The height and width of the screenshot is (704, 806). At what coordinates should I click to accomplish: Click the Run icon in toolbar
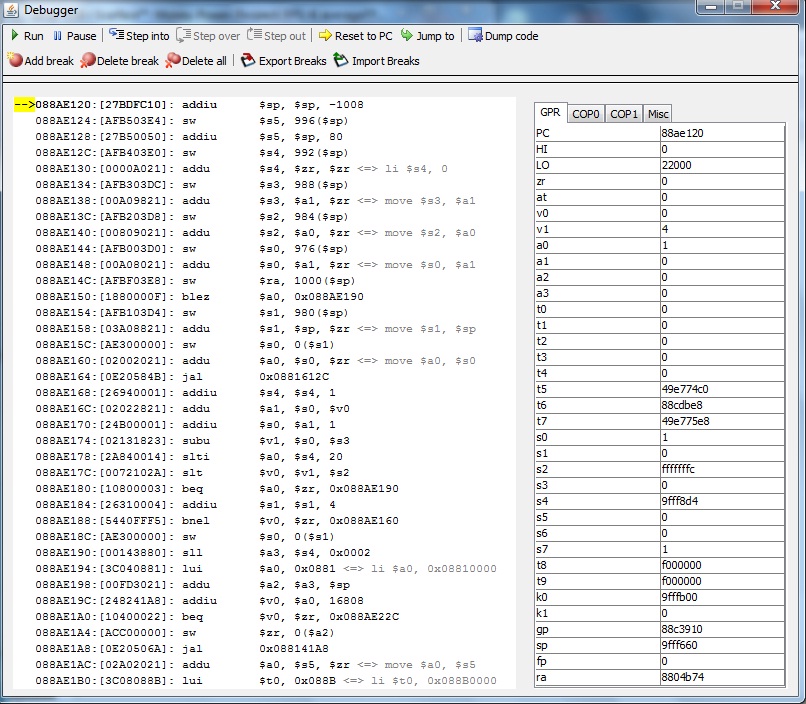click(14, 36)
